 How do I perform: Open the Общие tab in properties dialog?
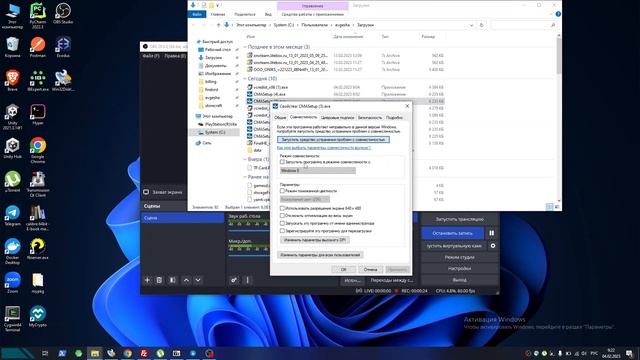tap(280, 118)
